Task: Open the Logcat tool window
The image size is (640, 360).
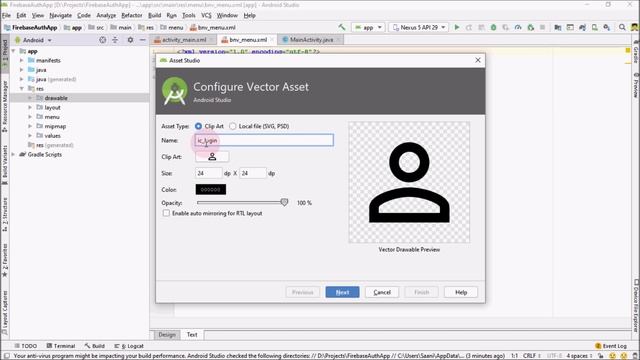Action: tap(129, 346)
